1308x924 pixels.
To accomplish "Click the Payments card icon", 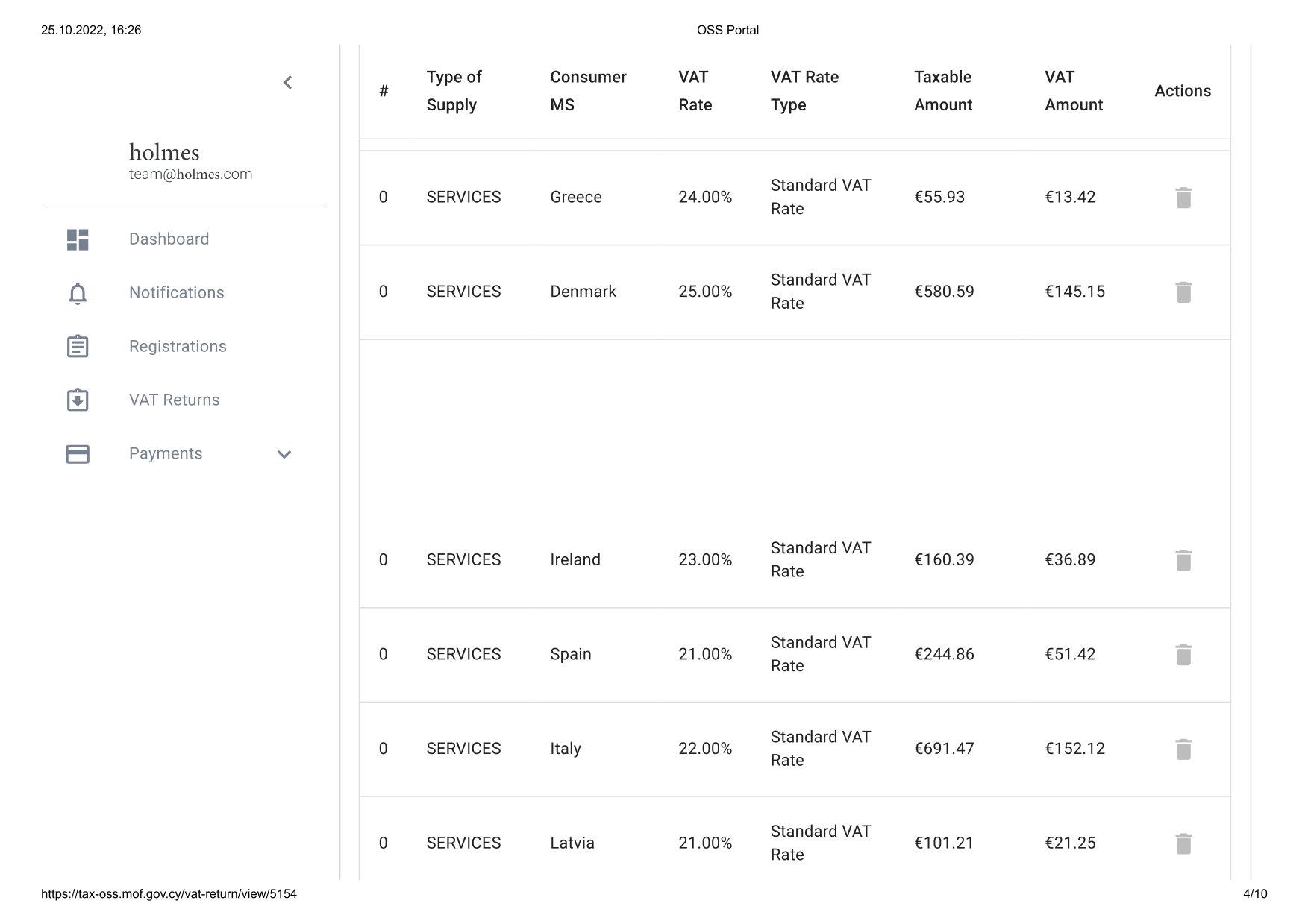I will [x=78, y=454].
